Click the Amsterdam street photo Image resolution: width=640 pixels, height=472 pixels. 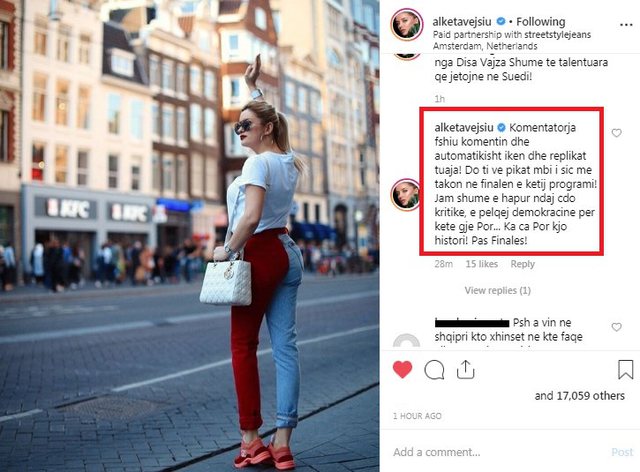pyautogui.click(x=190, y=236)
